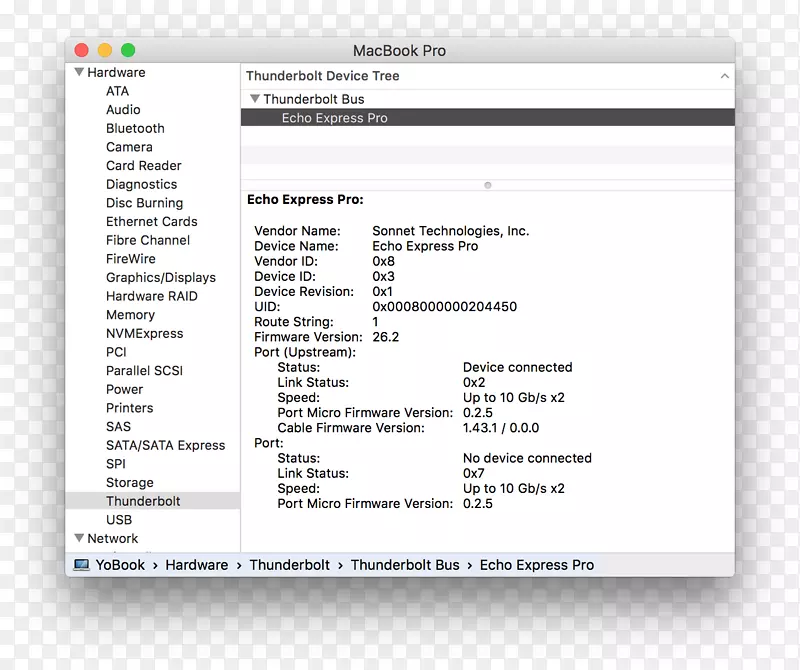Open Bluetooth information
The width and height of the screenshot is (800, 670).
(135, 128)
